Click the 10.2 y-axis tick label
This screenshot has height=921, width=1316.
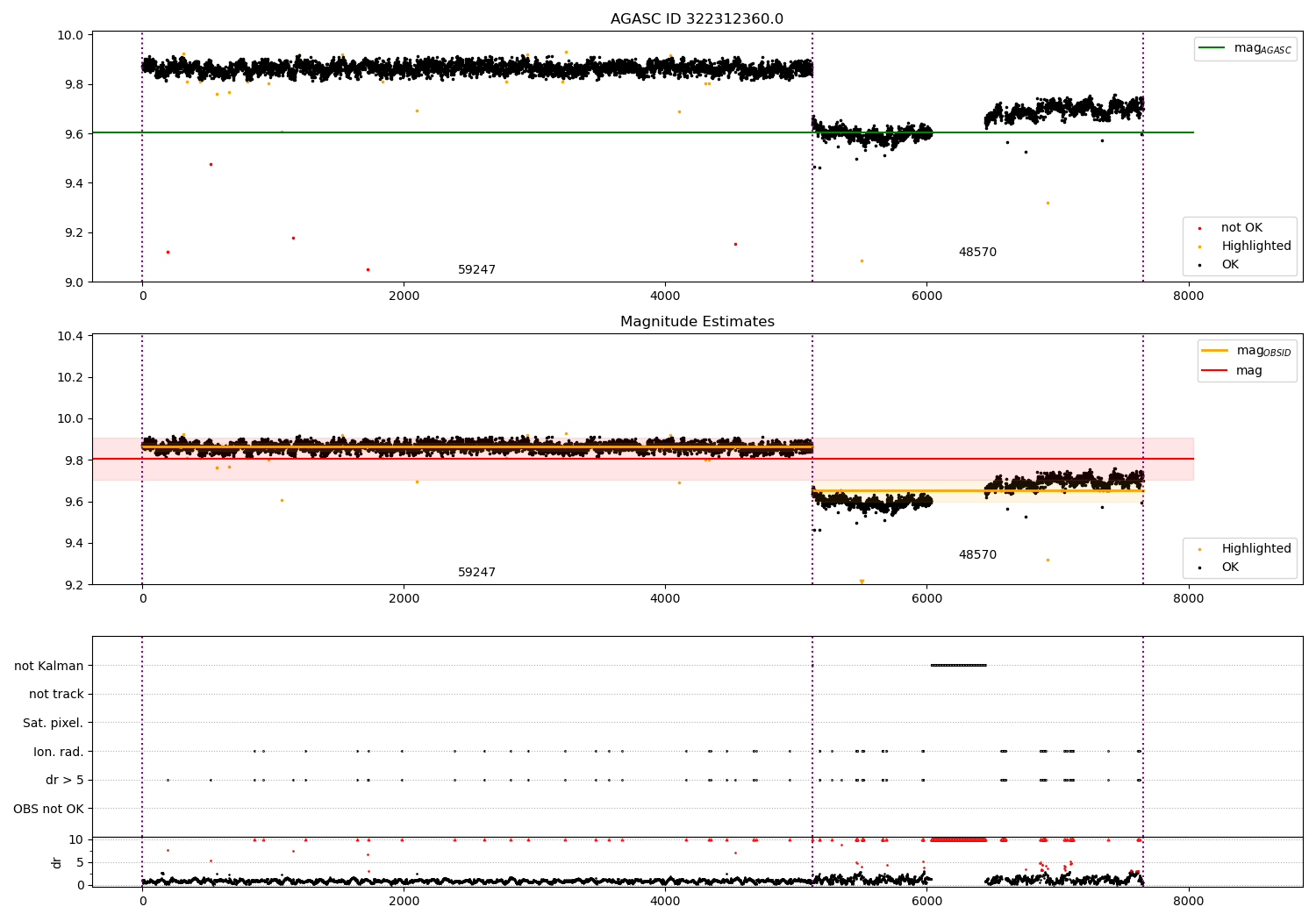[70, 378]
